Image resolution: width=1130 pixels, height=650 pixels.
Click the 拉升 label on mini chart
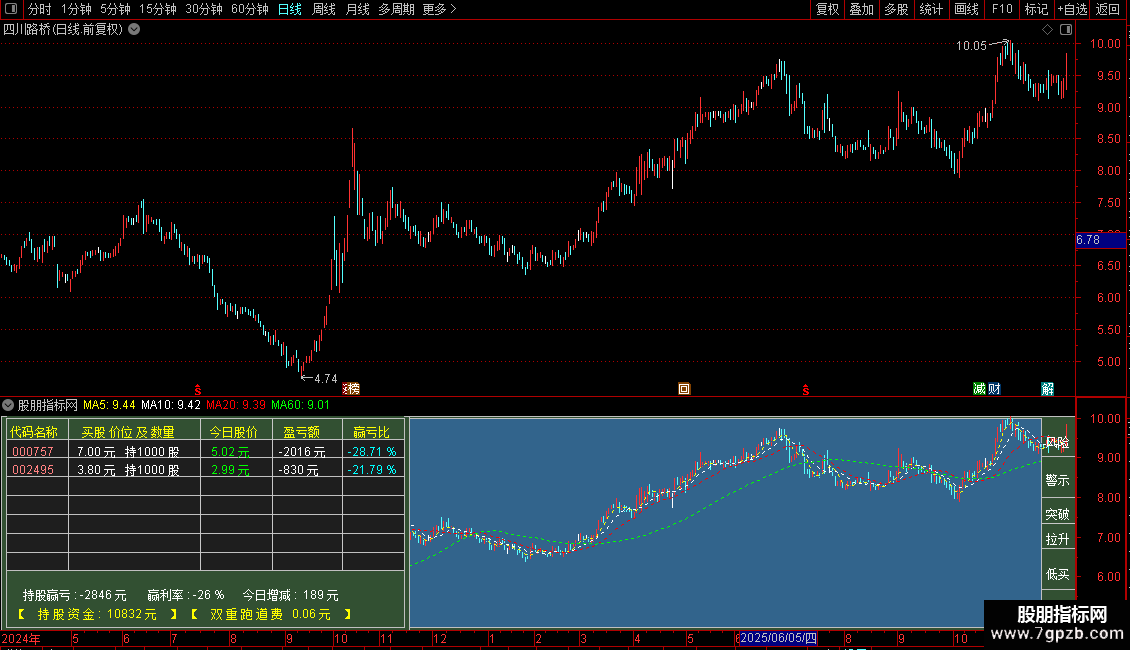point(1057,539)
